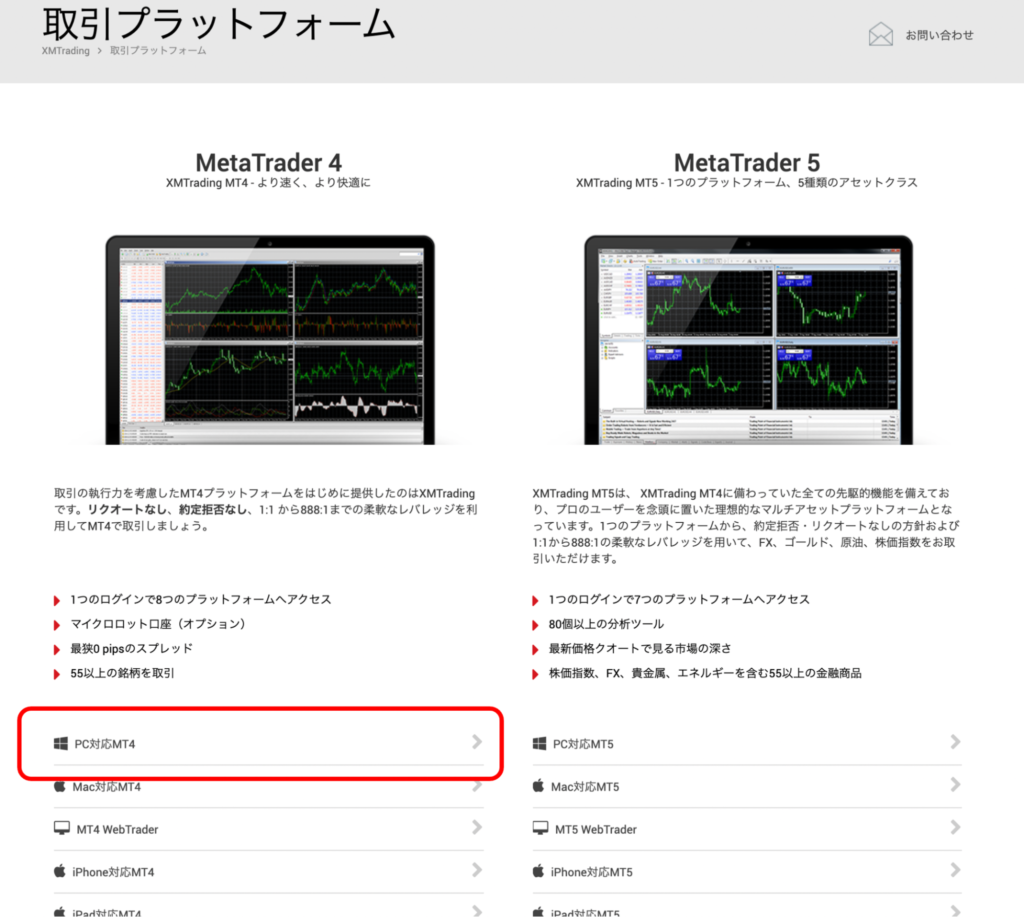
Task: Open the iPhone対応MT4 link
Action: click(x=114, y=872)
